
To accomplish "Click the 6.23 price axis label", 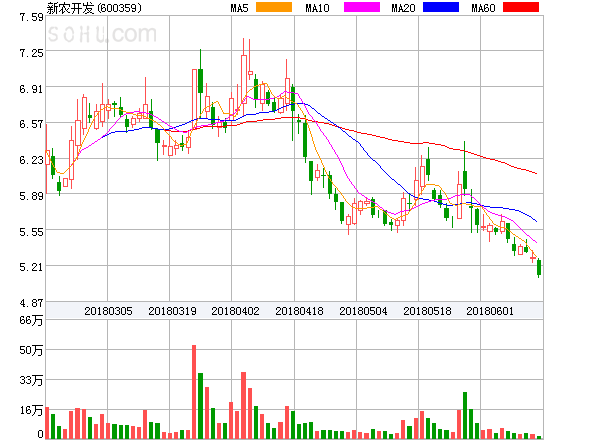I will point(31,160).
